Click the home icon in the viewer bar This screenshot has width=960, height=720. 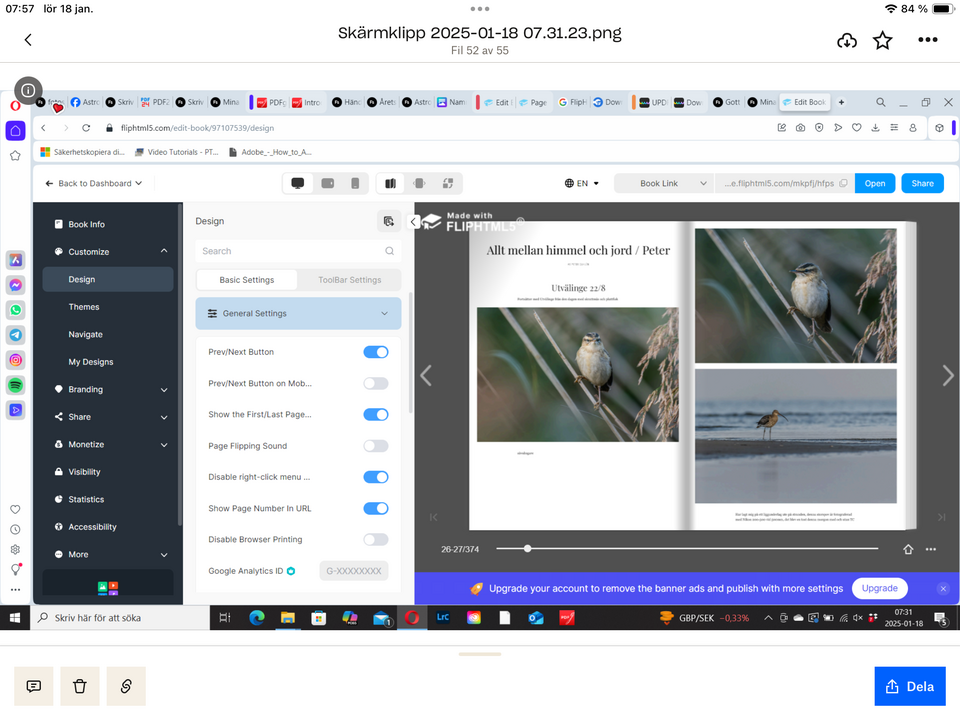(x=908, y=549)
